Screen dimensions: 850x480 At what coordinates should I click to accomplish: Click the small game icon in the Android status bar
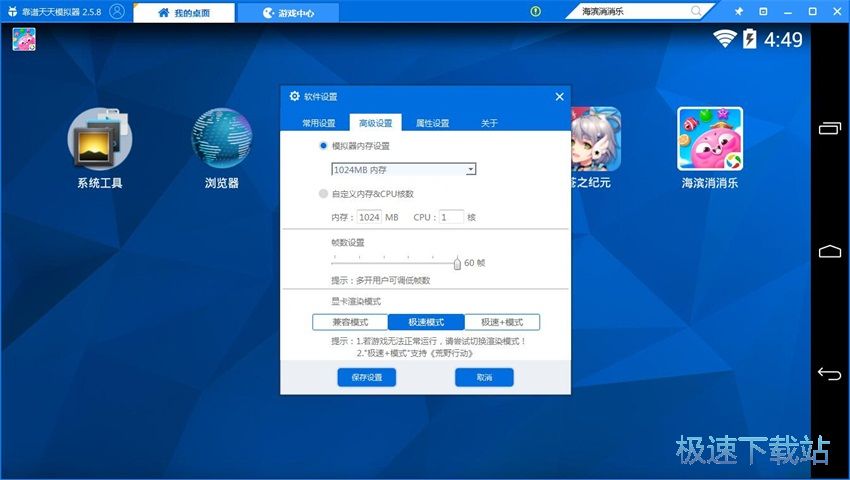point(24,40)
